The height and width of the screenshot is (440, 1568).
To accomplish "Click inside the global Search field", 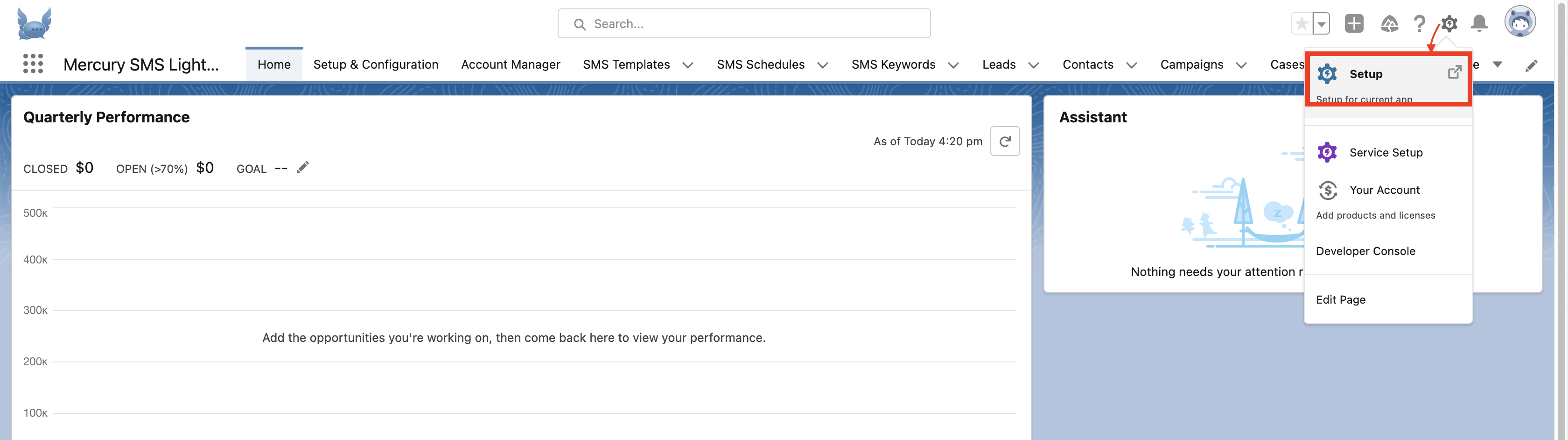I will [744, 24].
